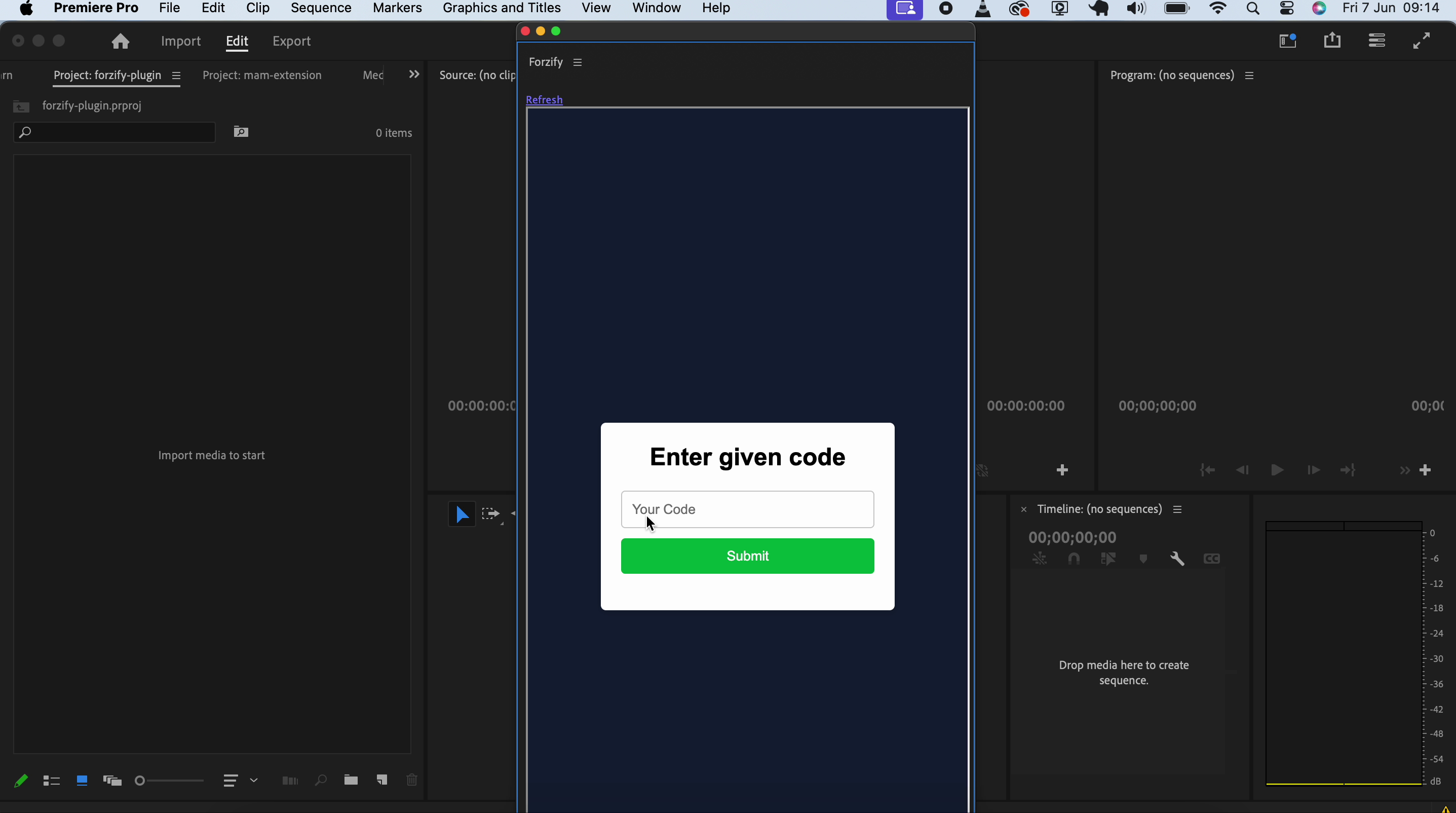Select the Selection tool above the timeline

pos(462,513)
